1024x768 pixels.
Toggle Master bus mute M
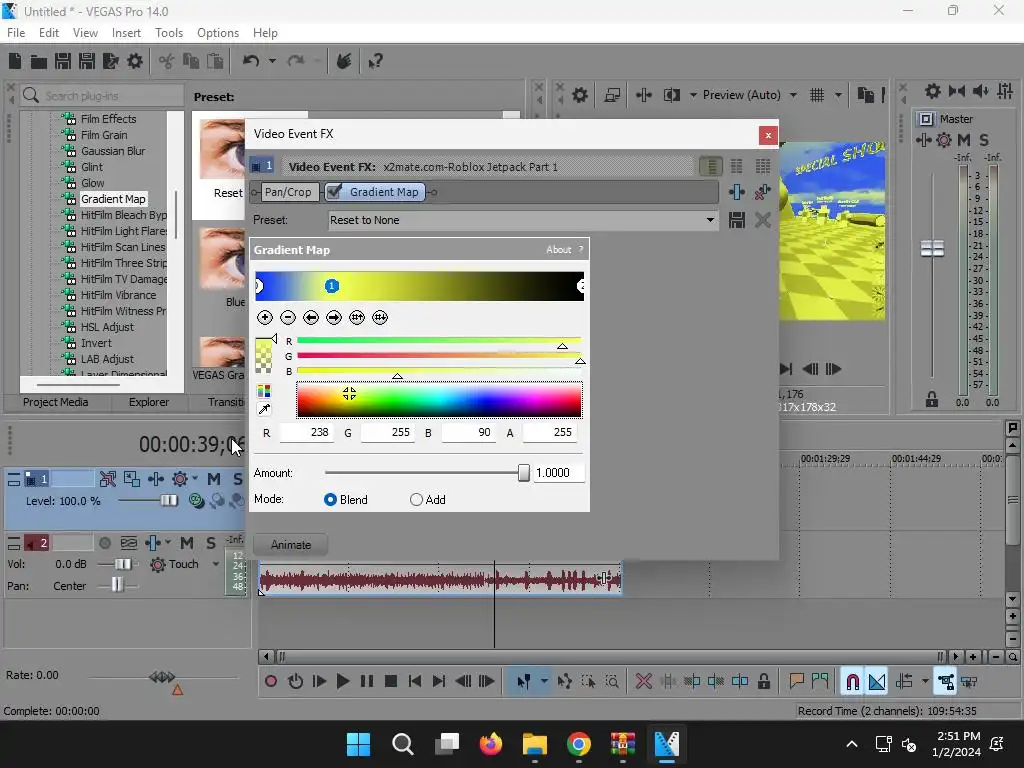point(964,140)
